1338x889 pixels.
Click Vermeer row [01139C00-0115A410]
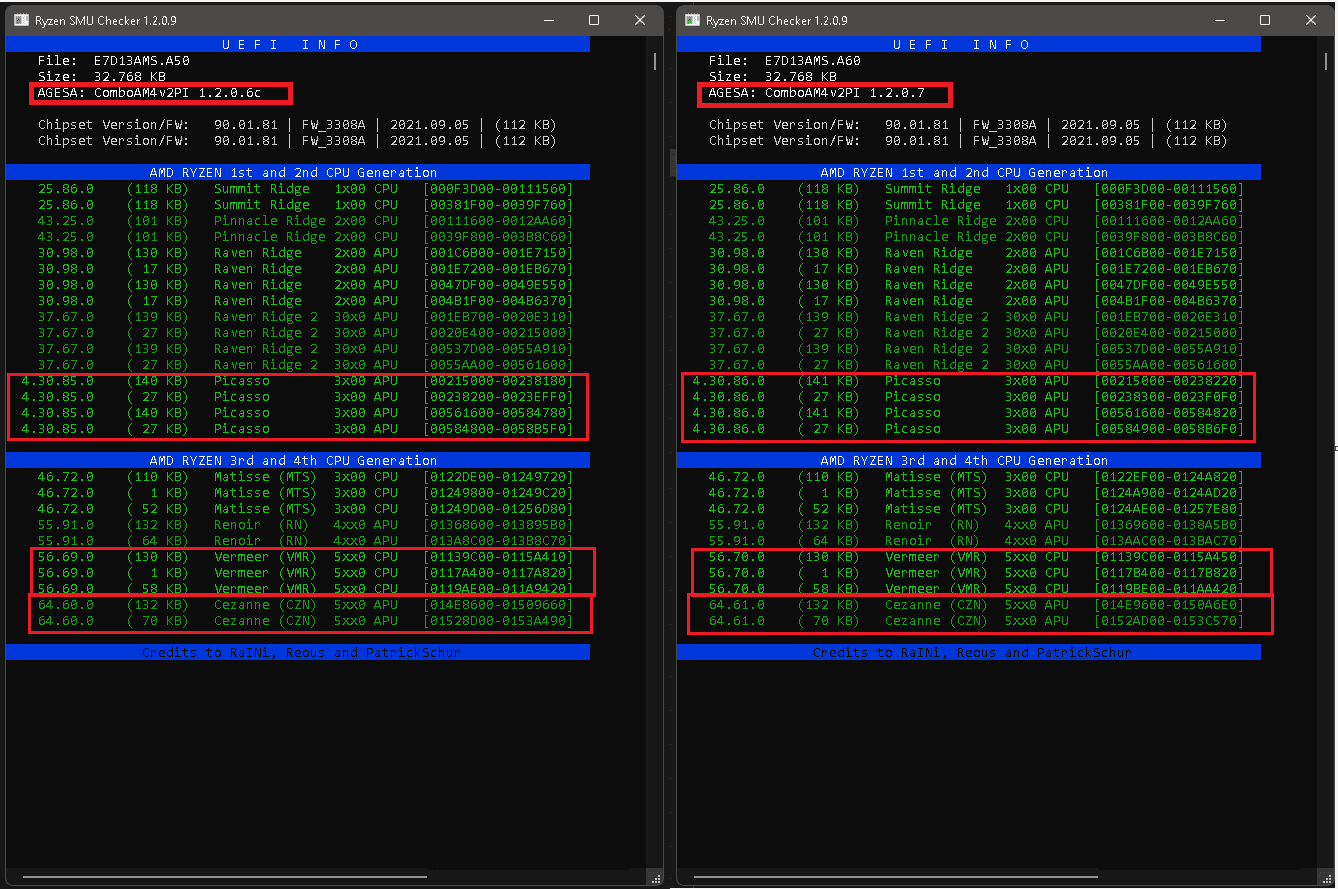click(x=306, y=557)
